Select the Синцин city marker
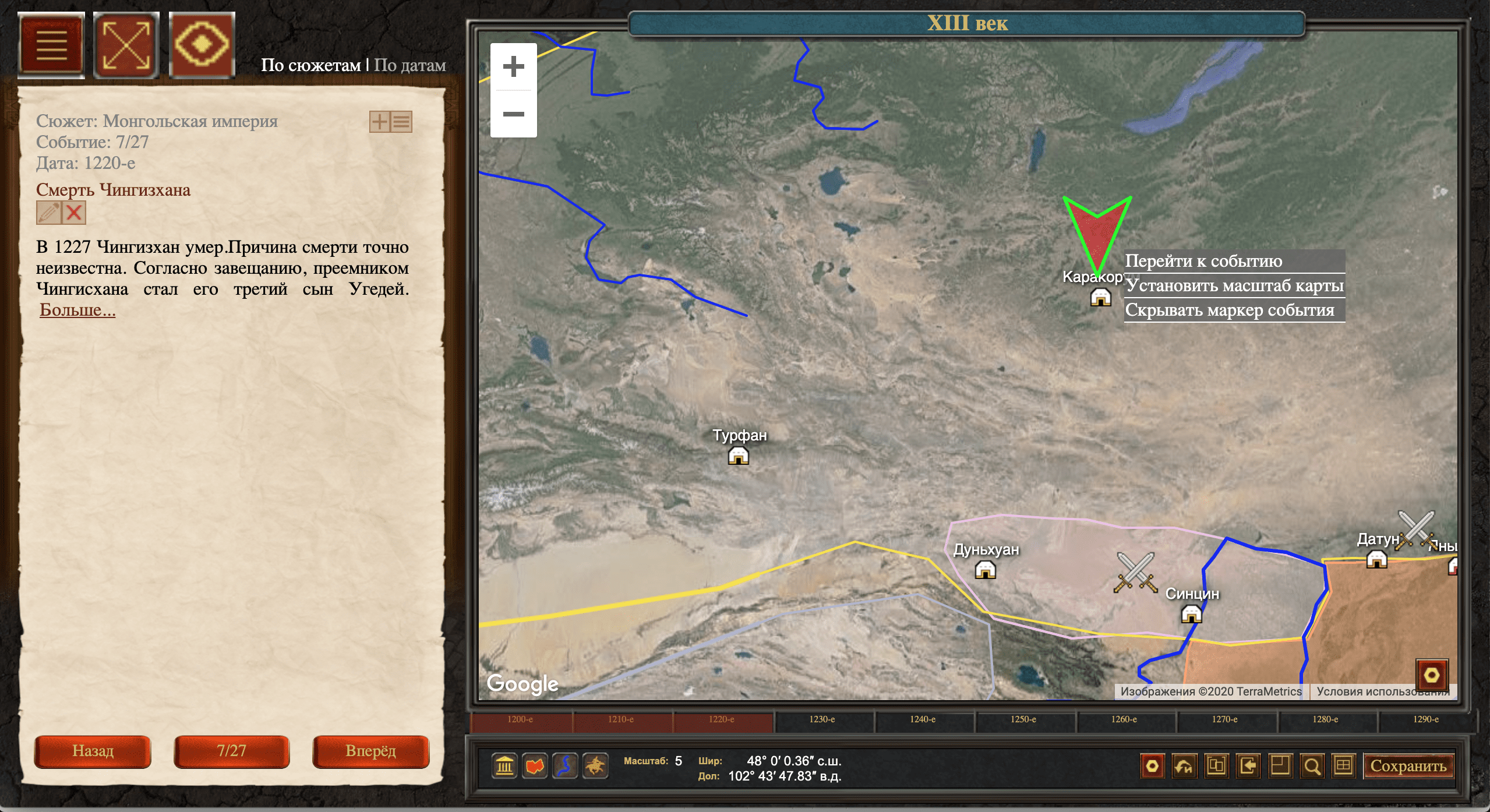 point(1191,614)
